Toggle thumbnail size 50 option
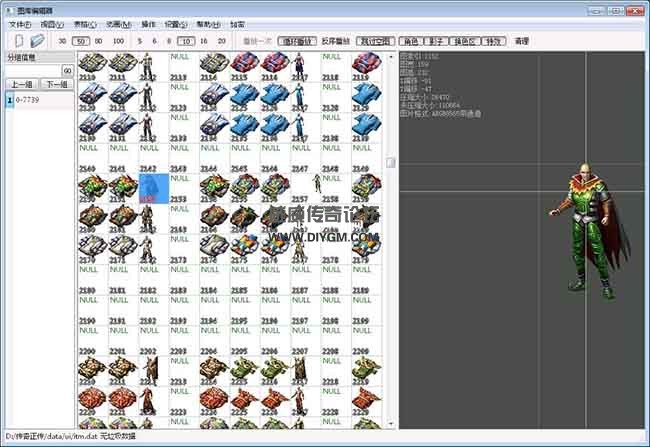The image size is (650, 447). tap(81, 41)
